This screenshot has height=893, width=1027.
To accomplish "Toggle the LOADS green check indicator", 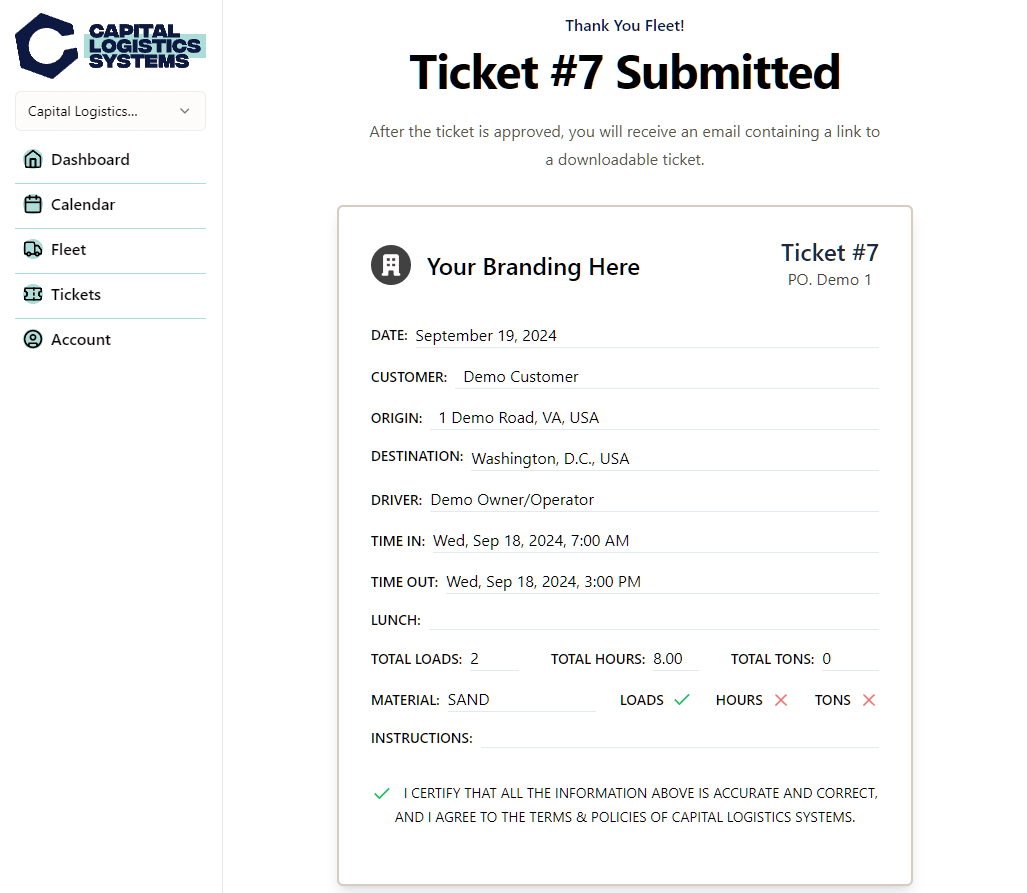I will (682, 700).
